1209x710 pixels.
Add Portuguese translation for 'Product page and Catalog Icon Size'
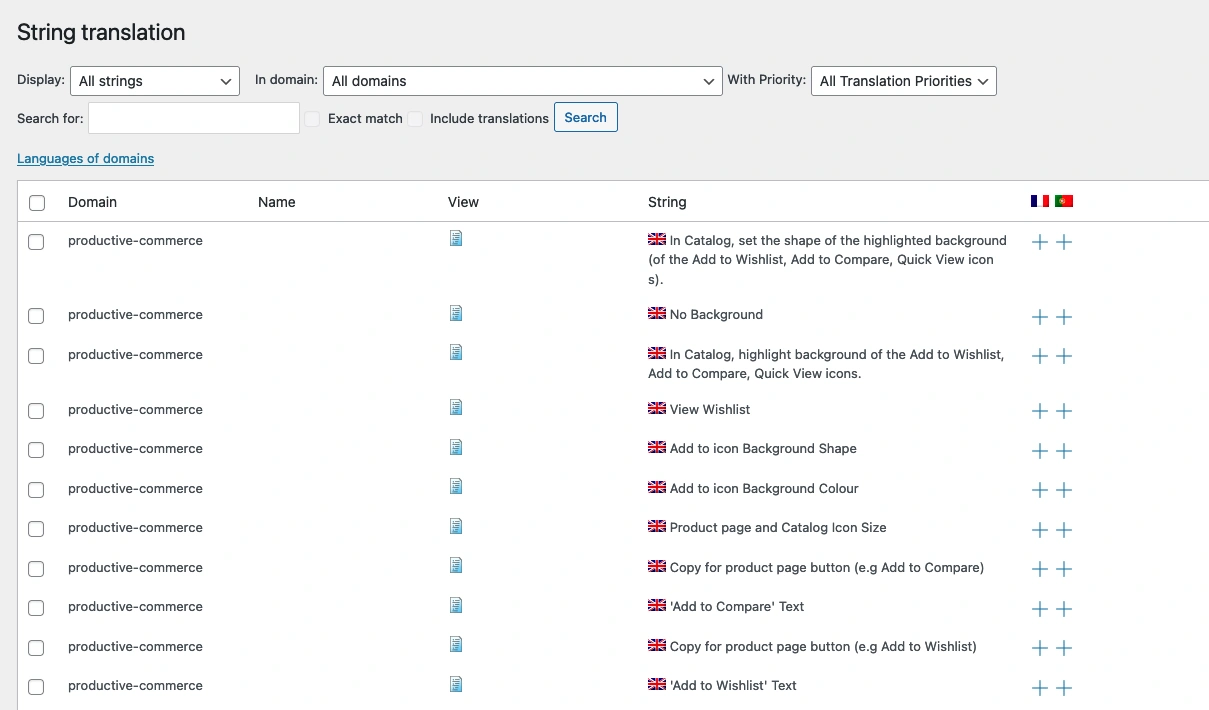(1064, 530)
